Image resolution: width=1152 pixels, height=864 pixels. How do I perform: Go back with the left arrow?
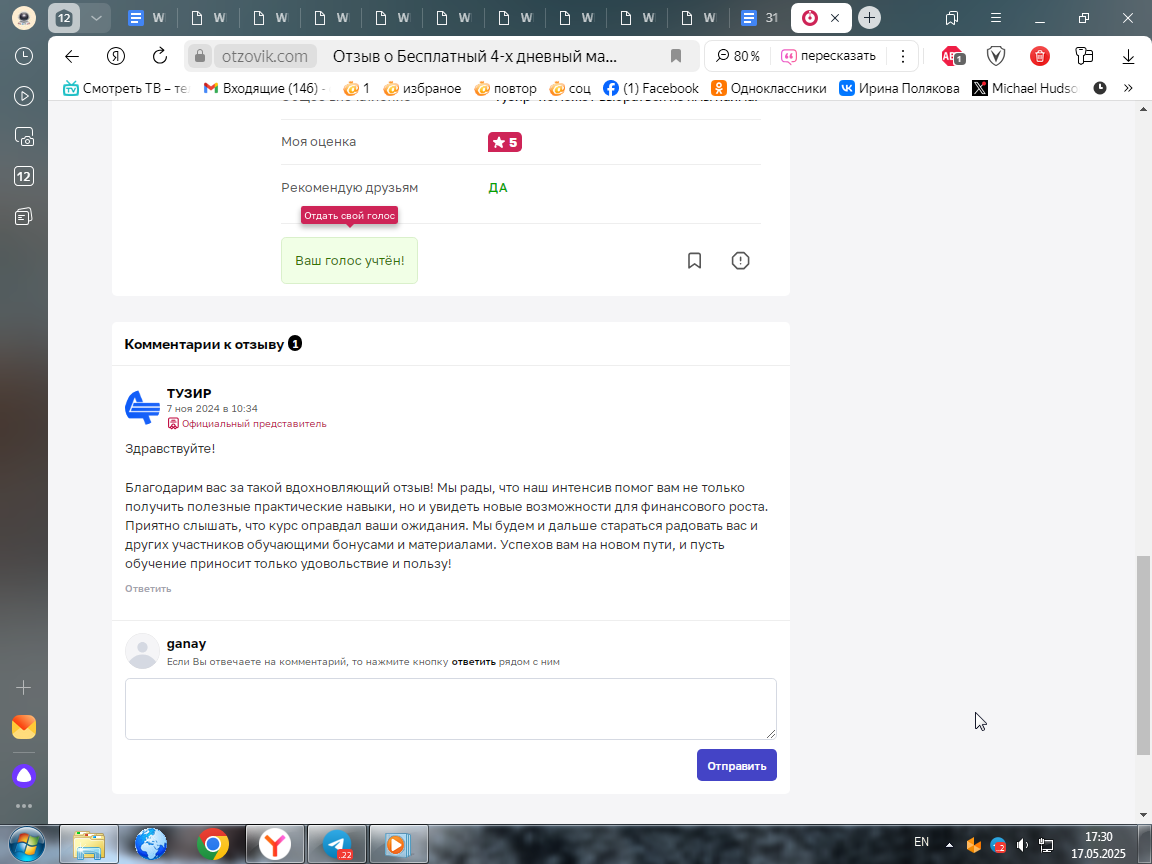coord(72,57)
